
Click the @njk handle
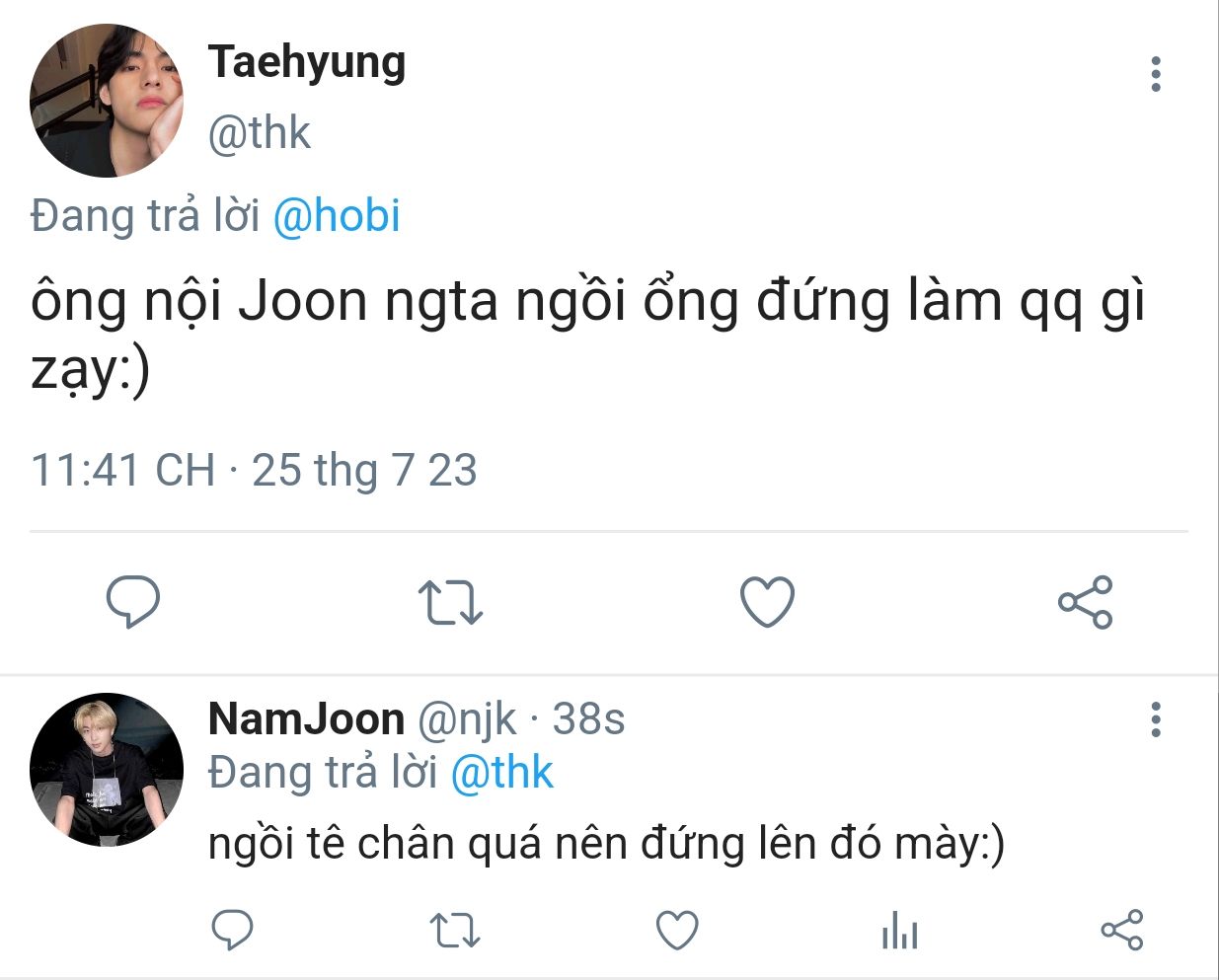click(x=467, y=719)
